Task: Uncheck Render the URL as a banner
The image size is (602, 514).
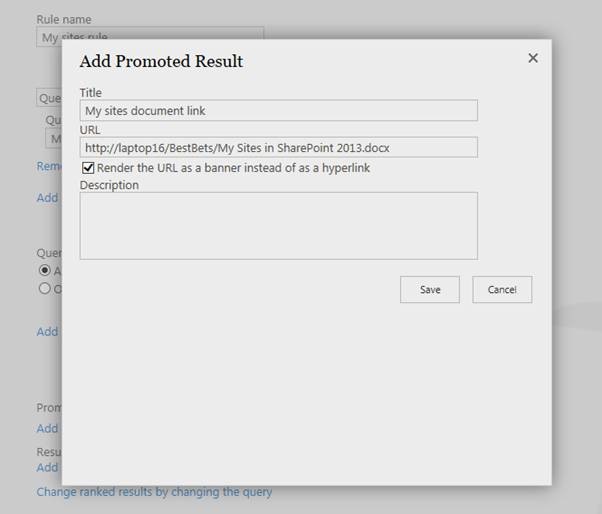Action: pyautogui.click(x=88, y=168)
